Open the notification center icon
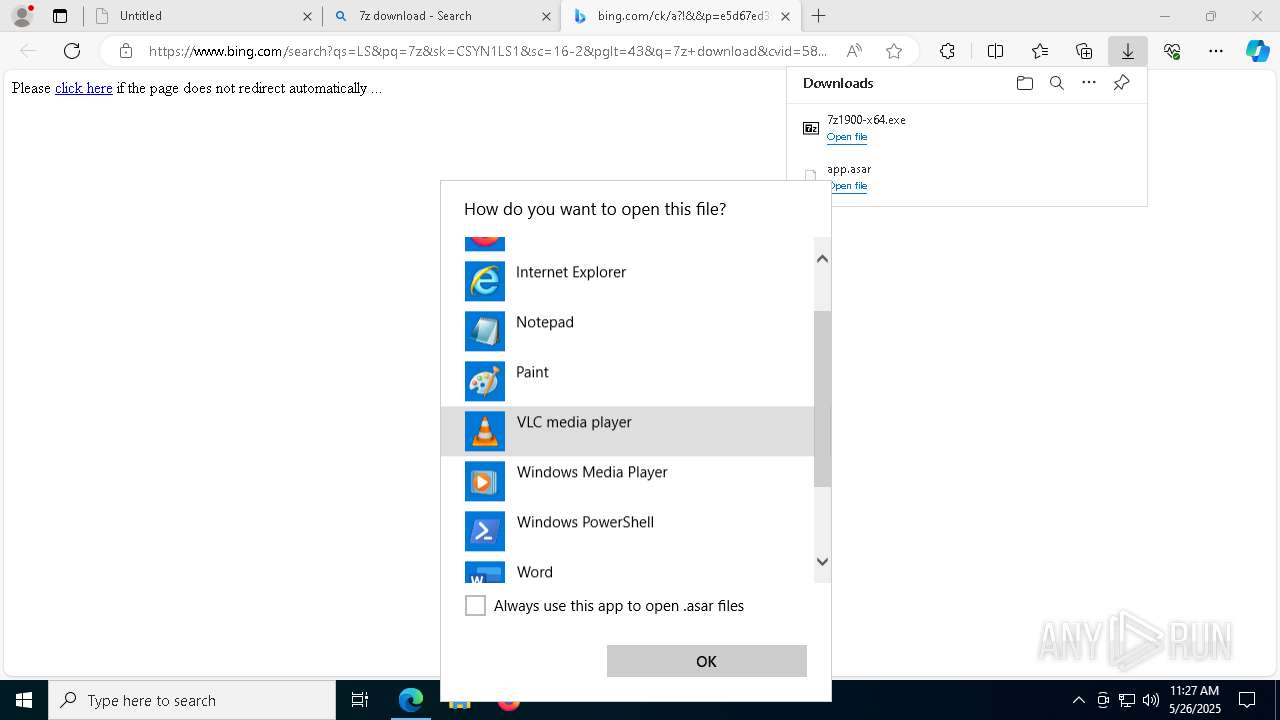The height and width of the screenshot is (720, 1280). click(1247, 700)
